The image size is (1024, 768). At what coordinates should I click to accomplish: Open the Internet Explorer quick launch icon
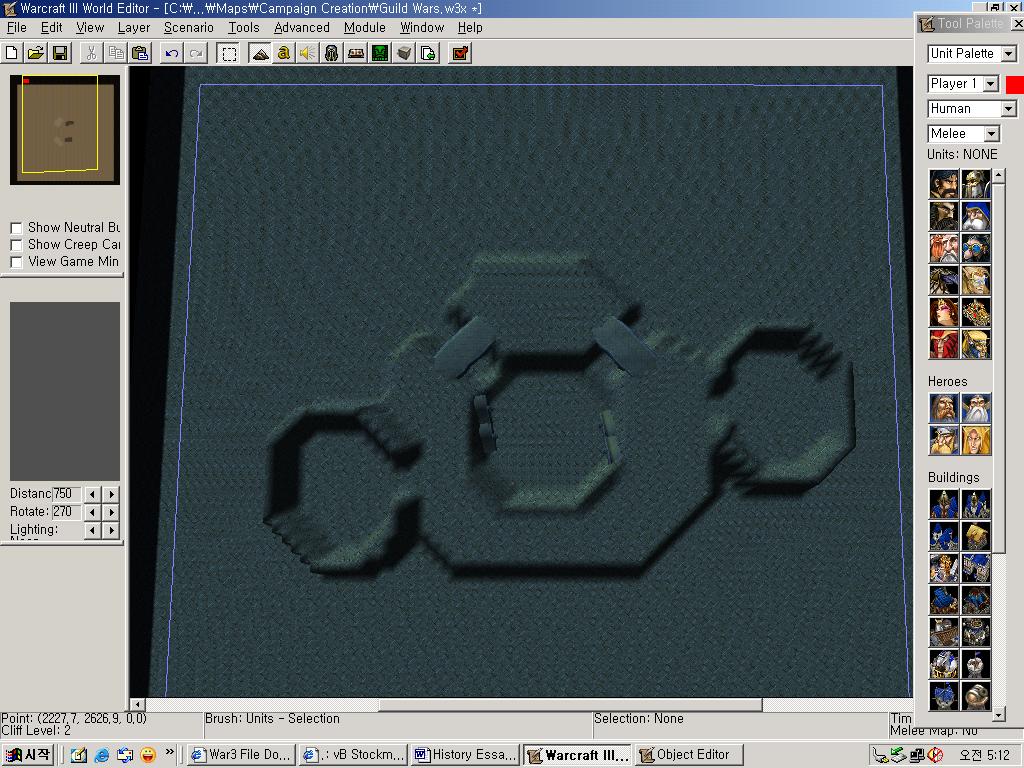[102, 755]
